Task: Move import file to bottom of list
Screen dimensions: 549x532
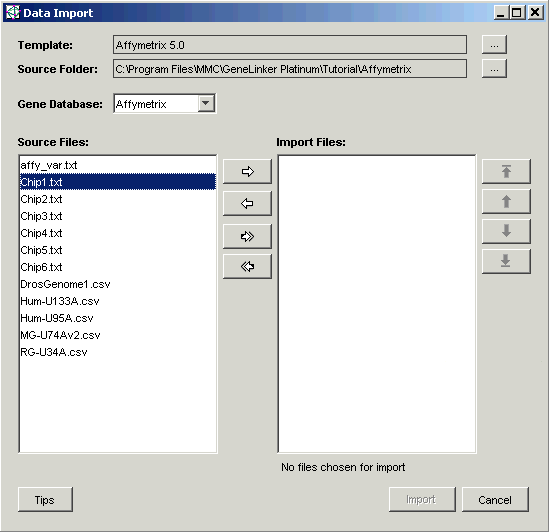Action: coord(506,261)
